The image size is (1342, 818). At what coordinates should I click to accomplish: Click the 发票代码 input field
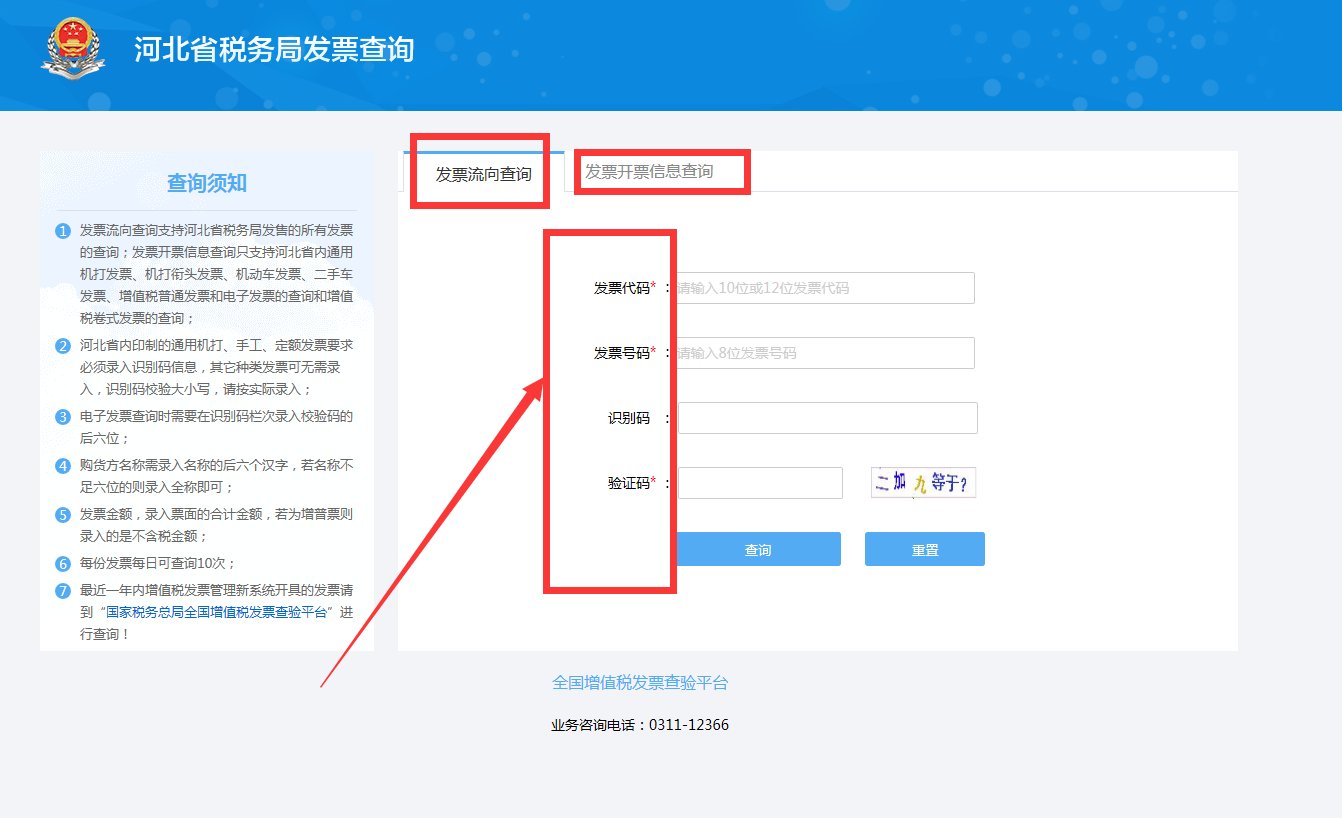[825, 287]
